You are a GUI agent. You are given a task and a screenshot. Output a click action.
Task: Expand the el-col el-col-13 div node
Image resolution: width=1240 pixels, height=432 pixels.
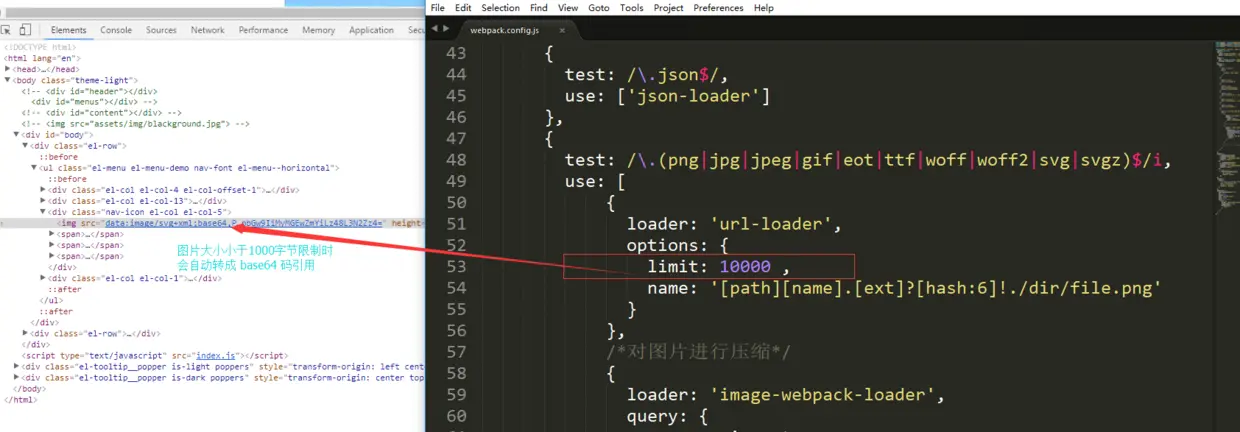click(x=43, y=201)
